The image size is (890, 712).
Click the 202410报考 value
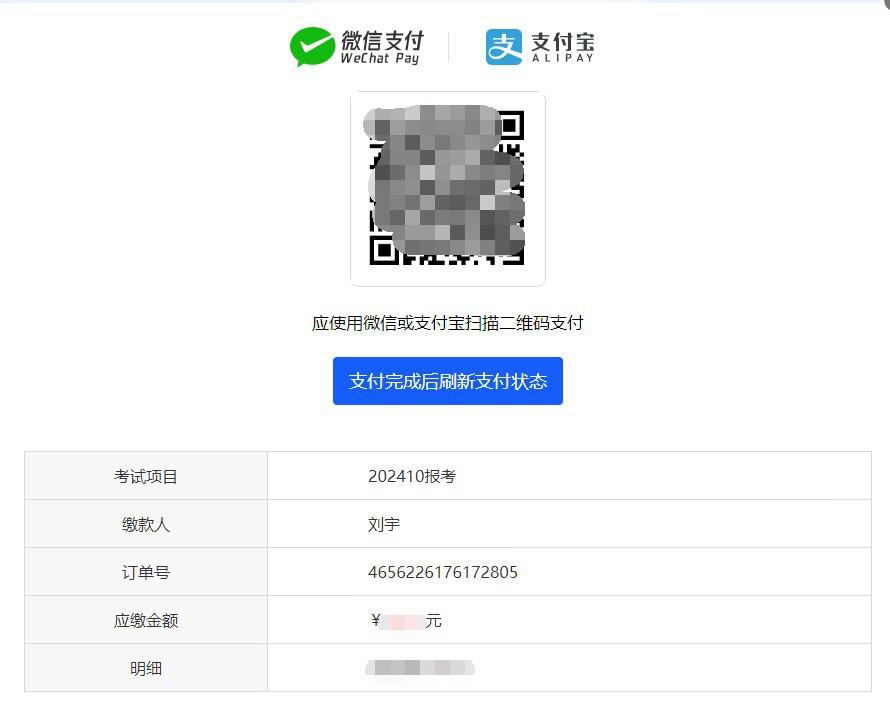pyautogui.click(x=412, y=476)
